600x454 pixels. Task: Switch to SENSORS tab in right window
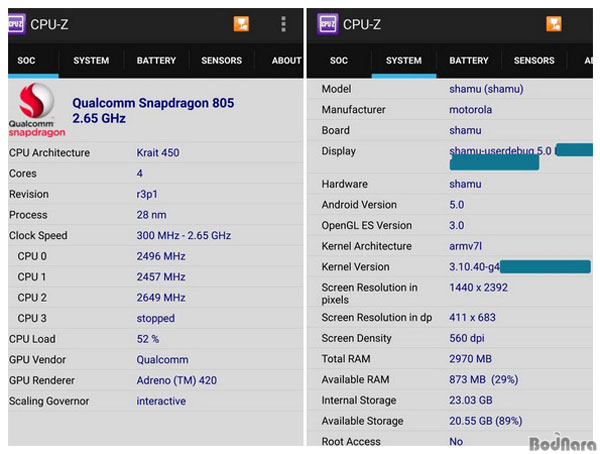point(533,61)
